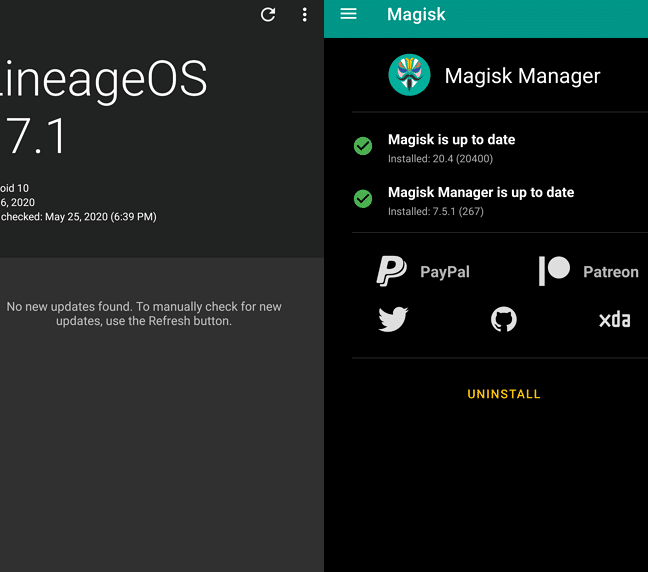
Task: Open the Magisk hamburger navigation menu
Action: (x=348, y=14)
